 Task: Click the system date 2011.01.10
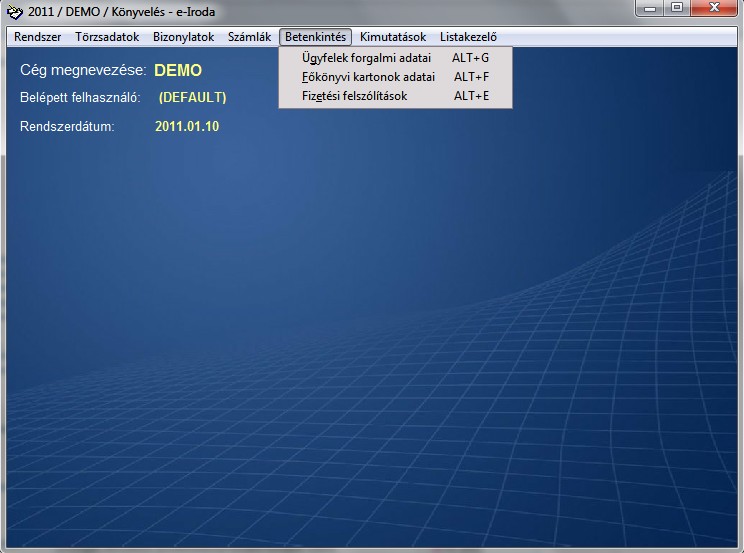pos(187,127)
